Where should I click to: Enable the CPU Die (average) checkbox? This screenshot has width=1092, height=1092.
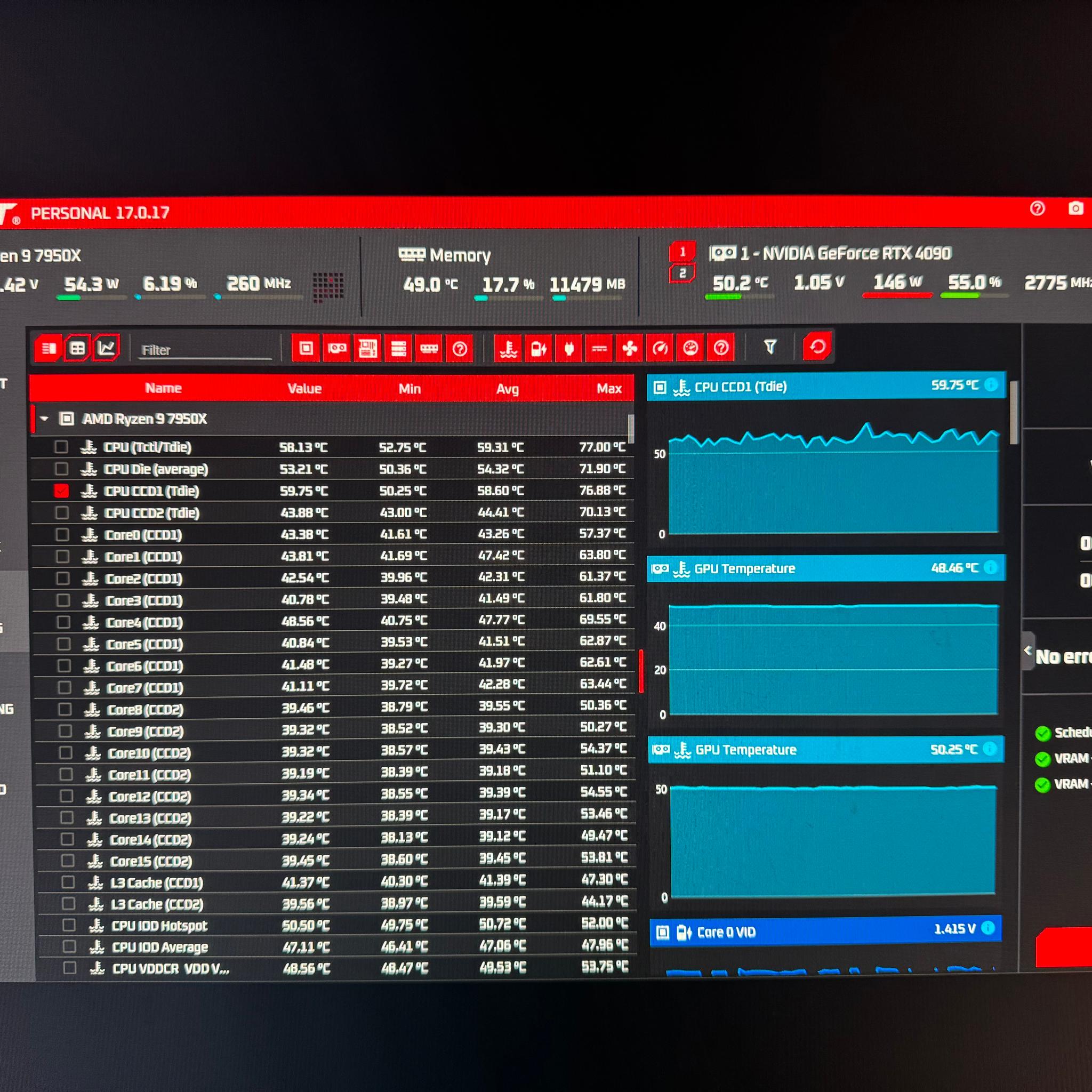[62, 469]
